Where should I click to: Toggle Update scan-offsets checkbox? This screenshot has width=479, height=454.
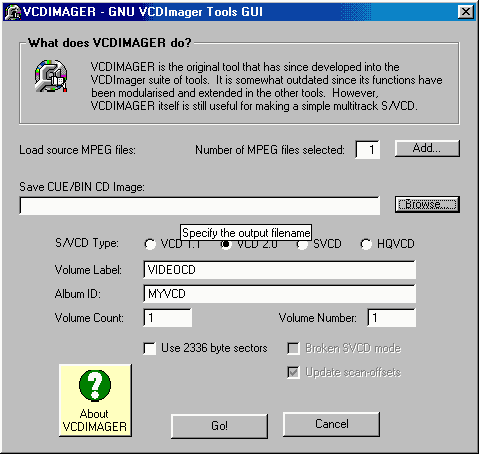tap(293, 372)
